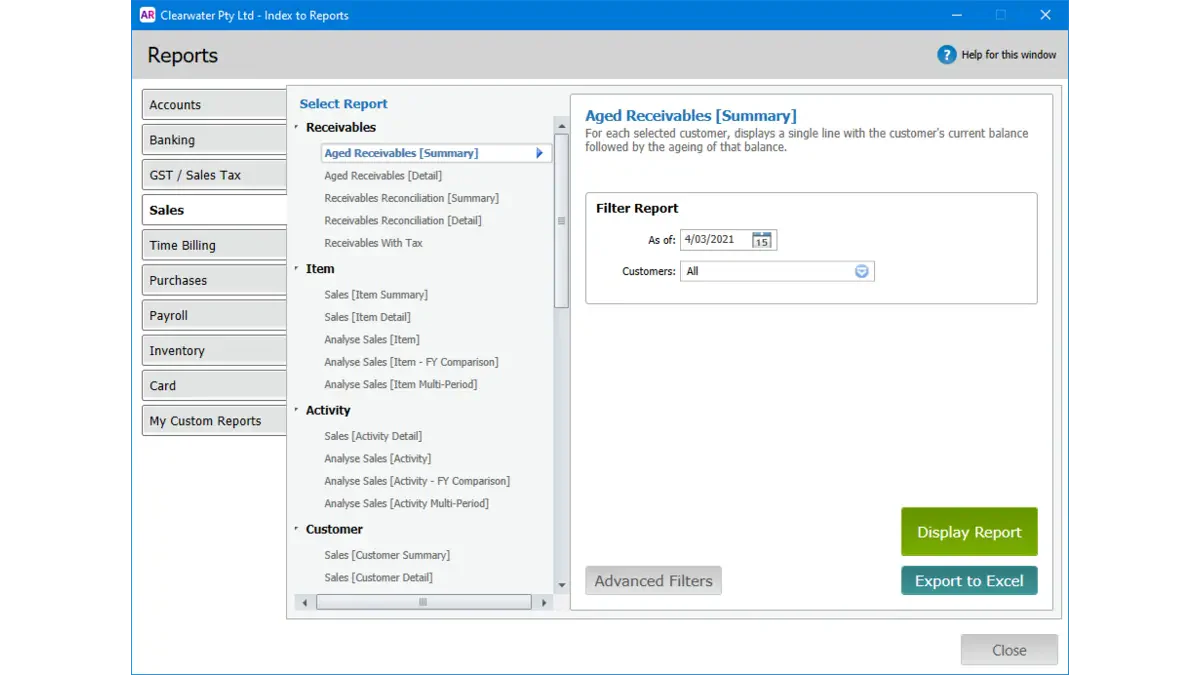The image size is (1200, 675).
Task: Select Receivables With Tax report
Action: click(373, 243)
